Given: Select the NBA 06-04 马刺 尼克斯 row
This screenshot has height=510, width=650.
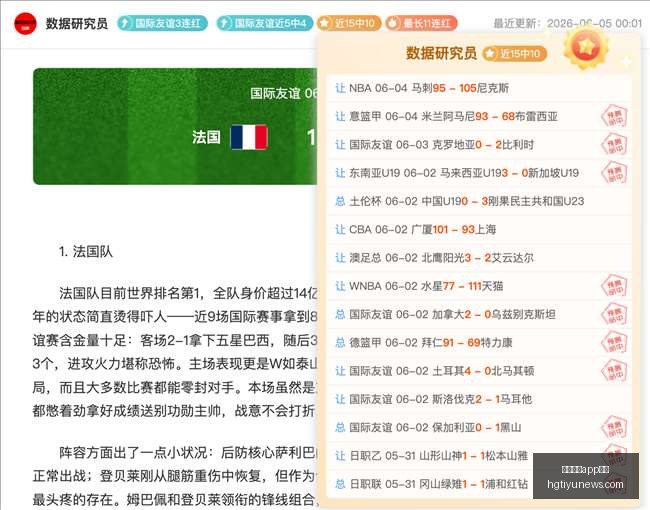Looking at the screenshot, I should (479, 88).
